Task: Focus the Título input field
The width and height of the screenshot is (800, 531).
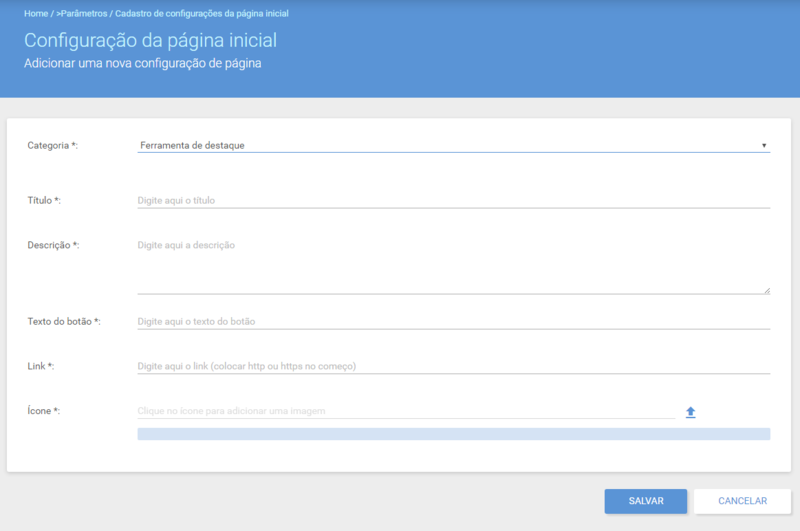Action: point(454,200)
